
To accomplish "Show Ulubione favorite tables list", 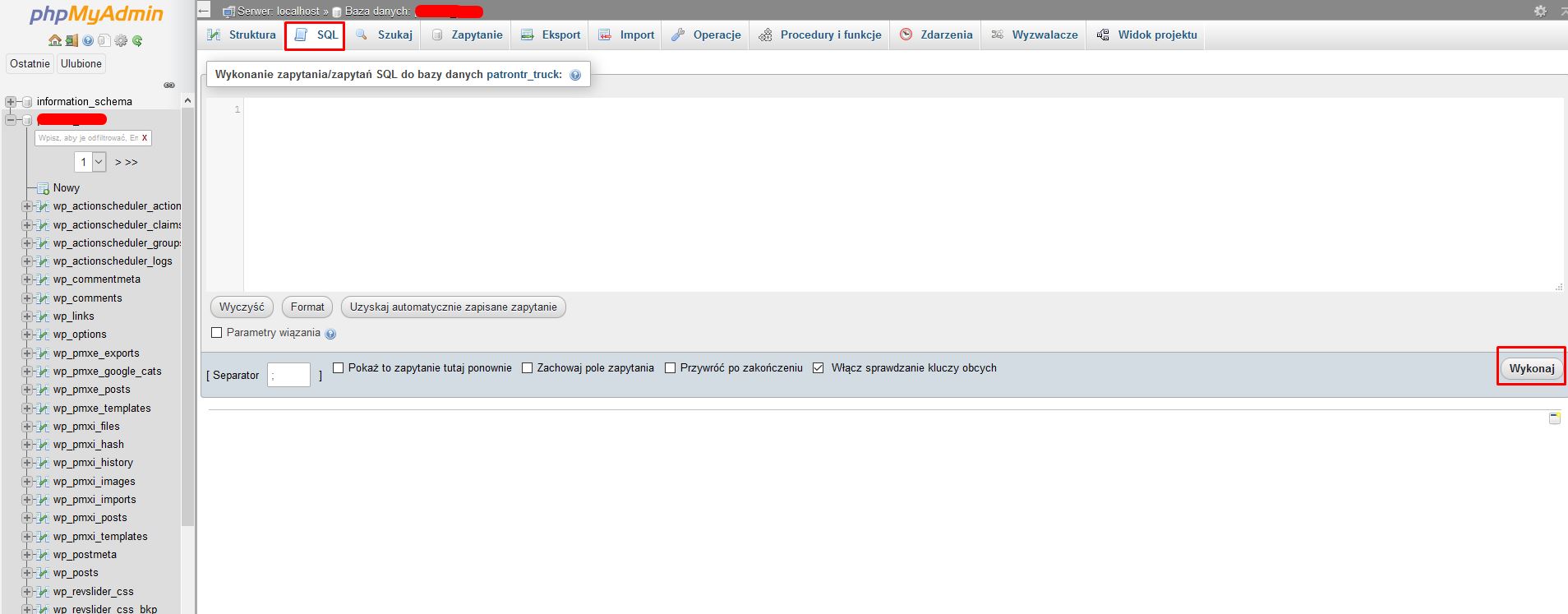I will tap(81, 64).
